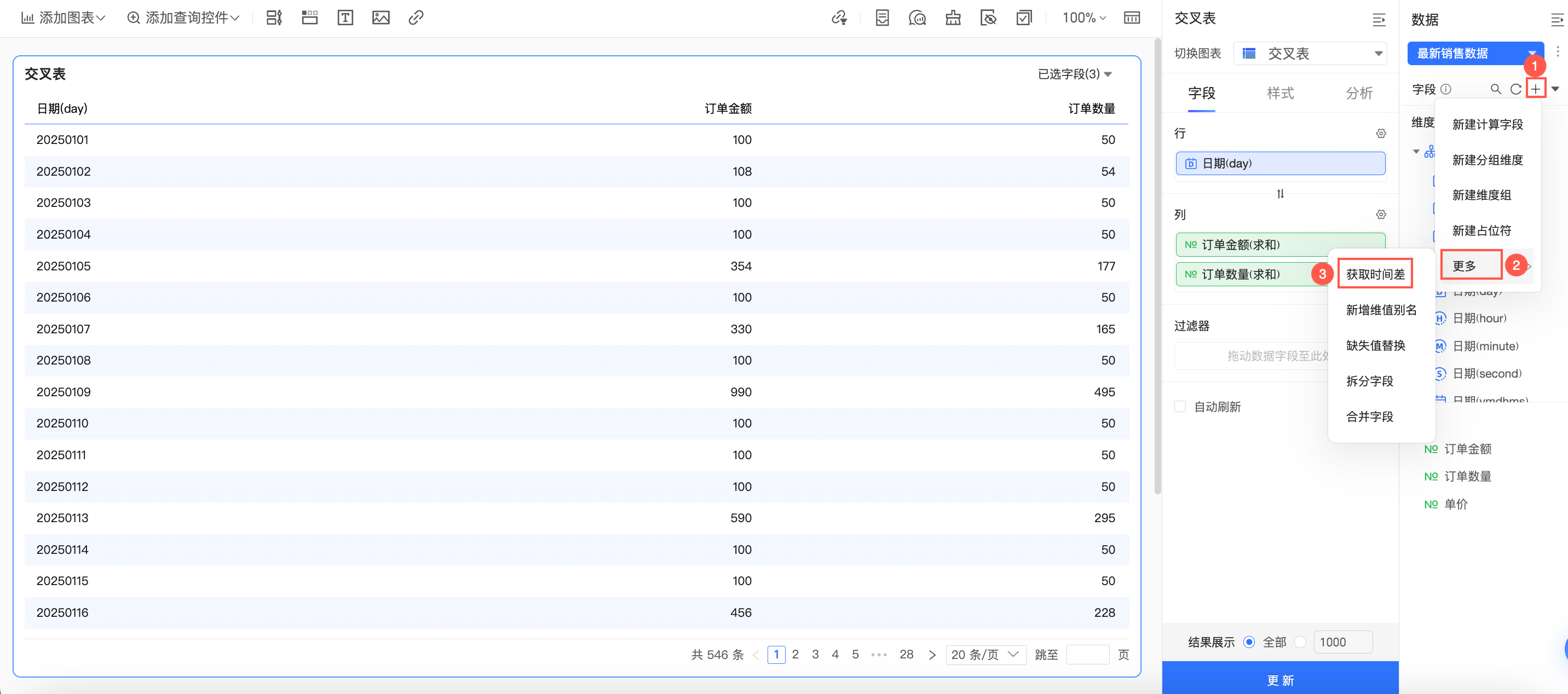This screenshot has height=694, width=1568.
Task: Click the field search magnifier icon
Action: (x=1495, y=89)
